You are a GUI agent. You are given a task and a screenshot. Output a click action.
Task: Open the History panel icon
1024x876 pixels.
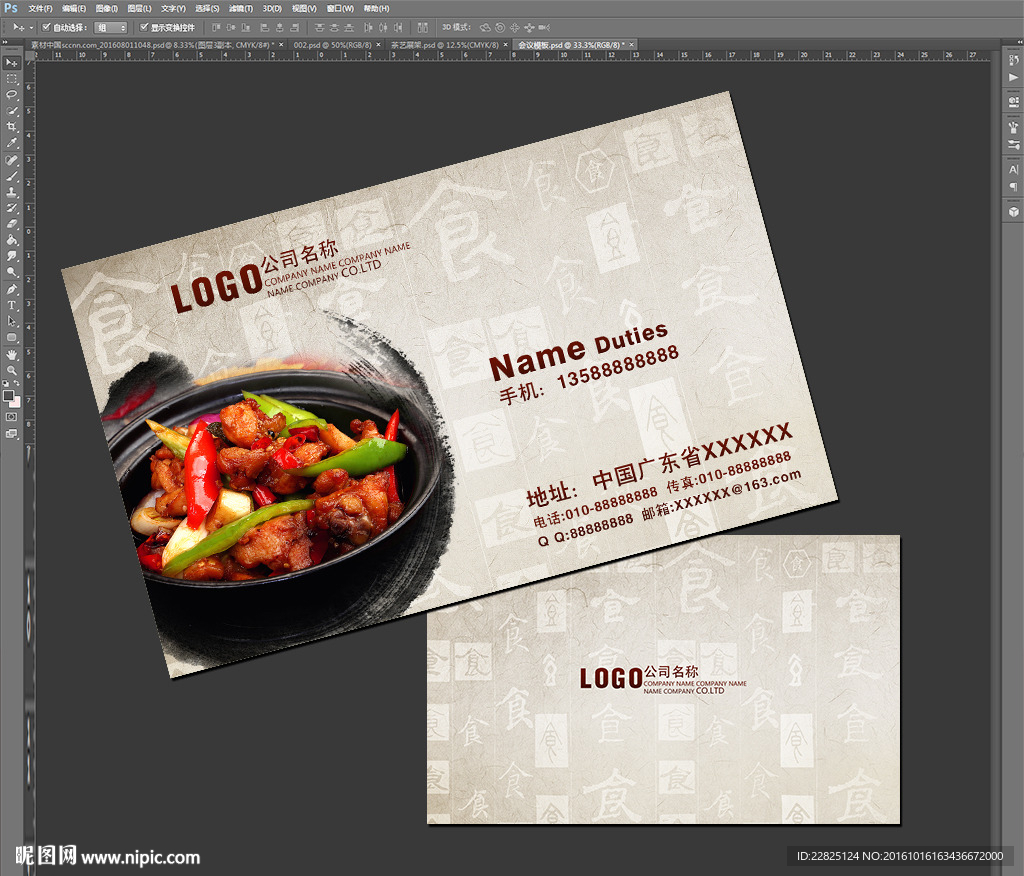point(1014,60)
